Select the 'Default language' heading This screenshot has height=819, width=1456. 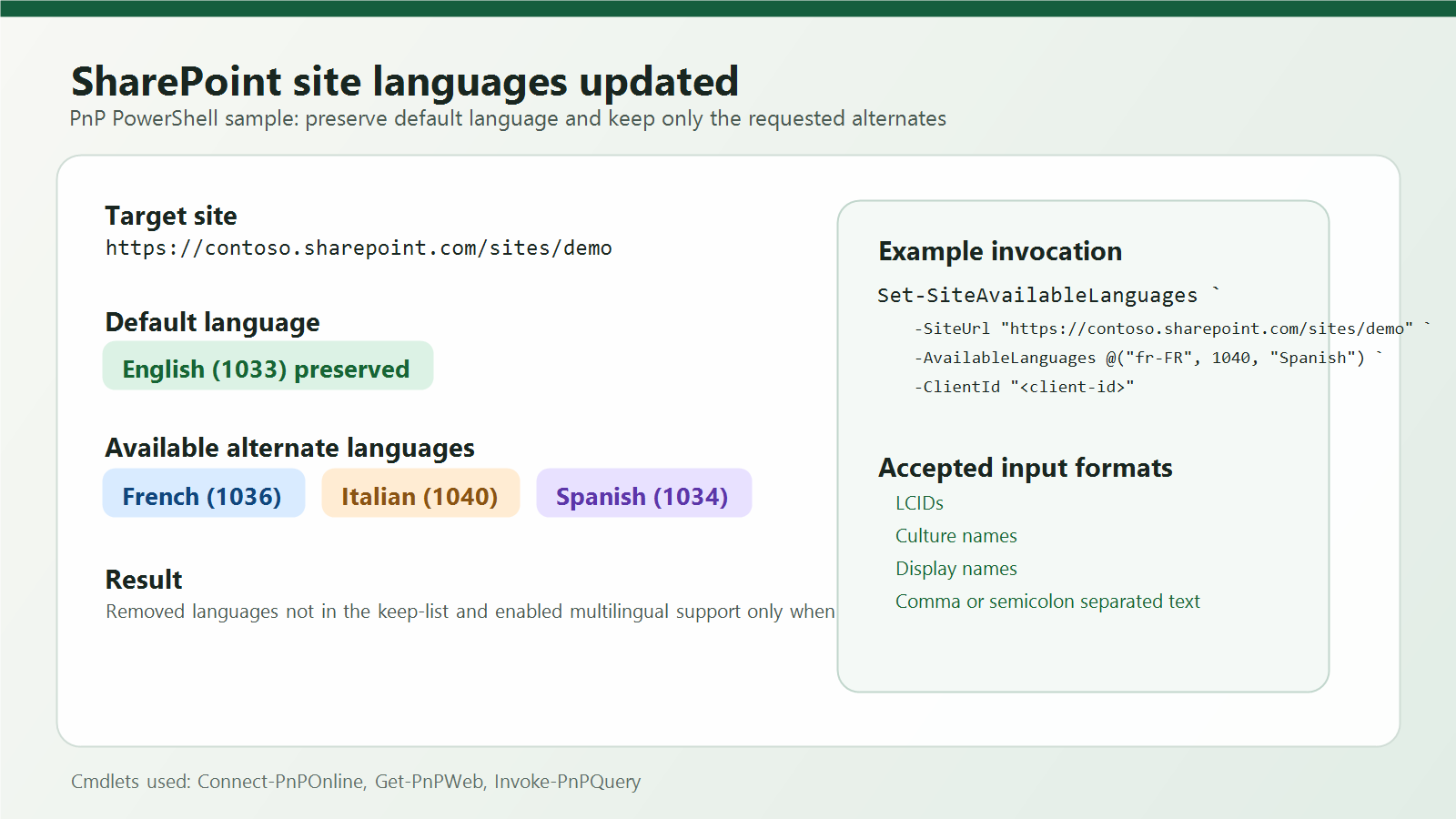213,322
